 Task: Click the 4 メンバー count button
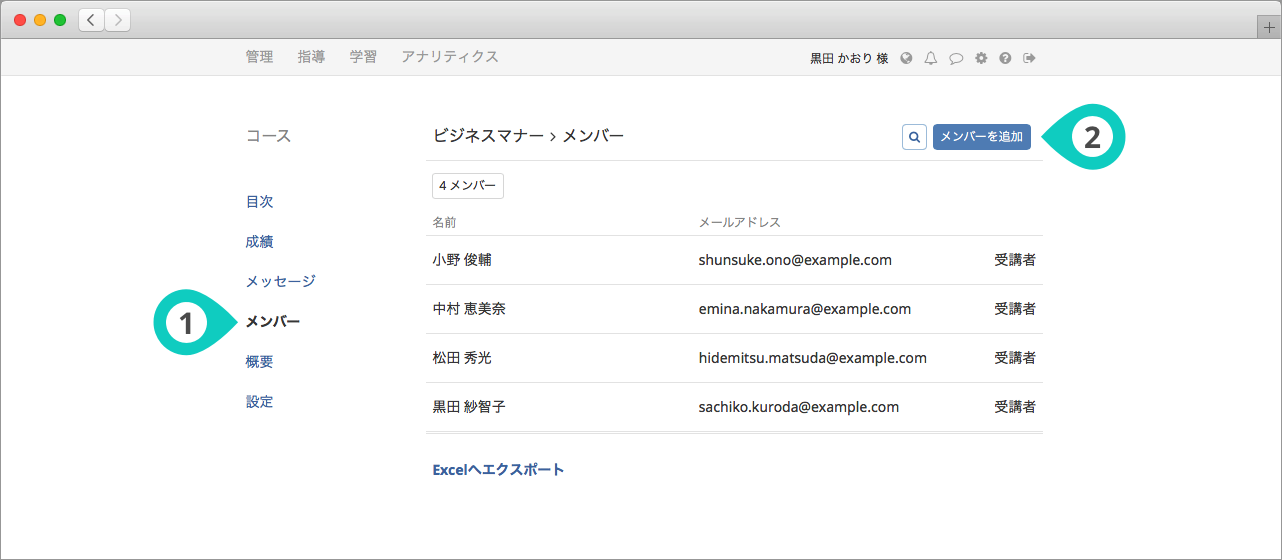[467, 186]
